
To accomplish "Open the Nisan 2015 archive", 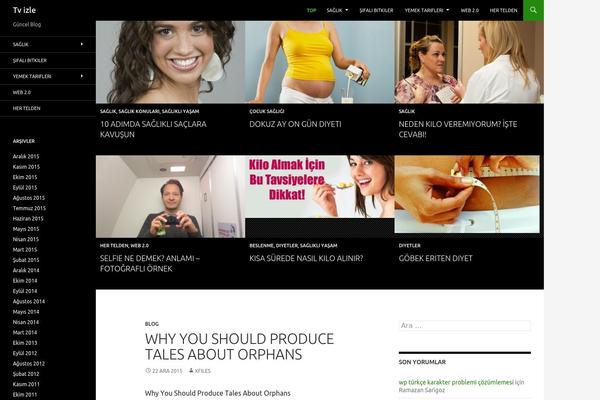I will [x=26, y=239].
